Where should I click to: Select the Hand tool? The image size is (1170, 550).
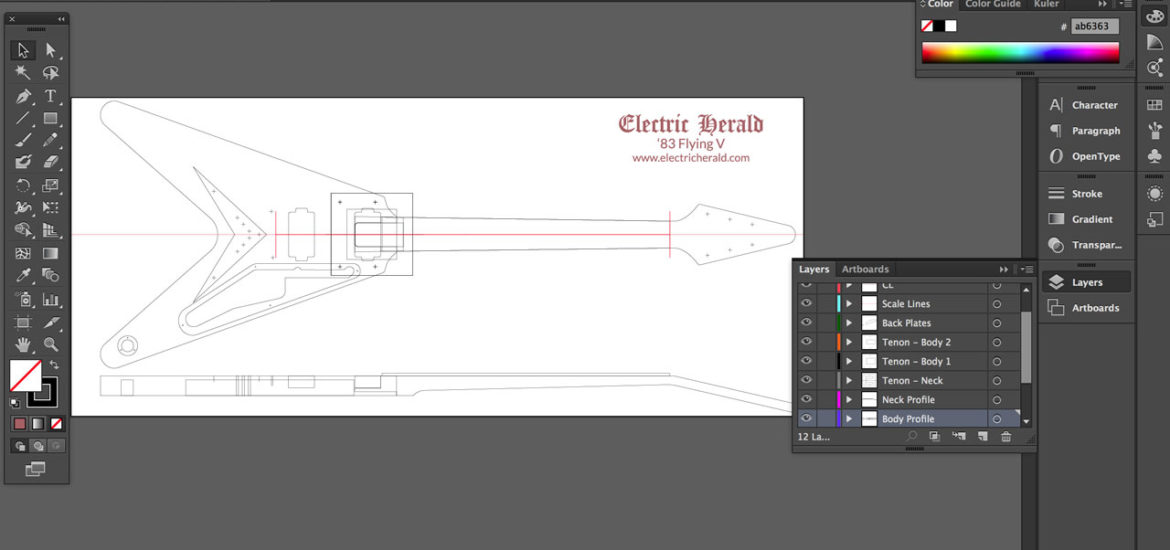tap(23, 344)
